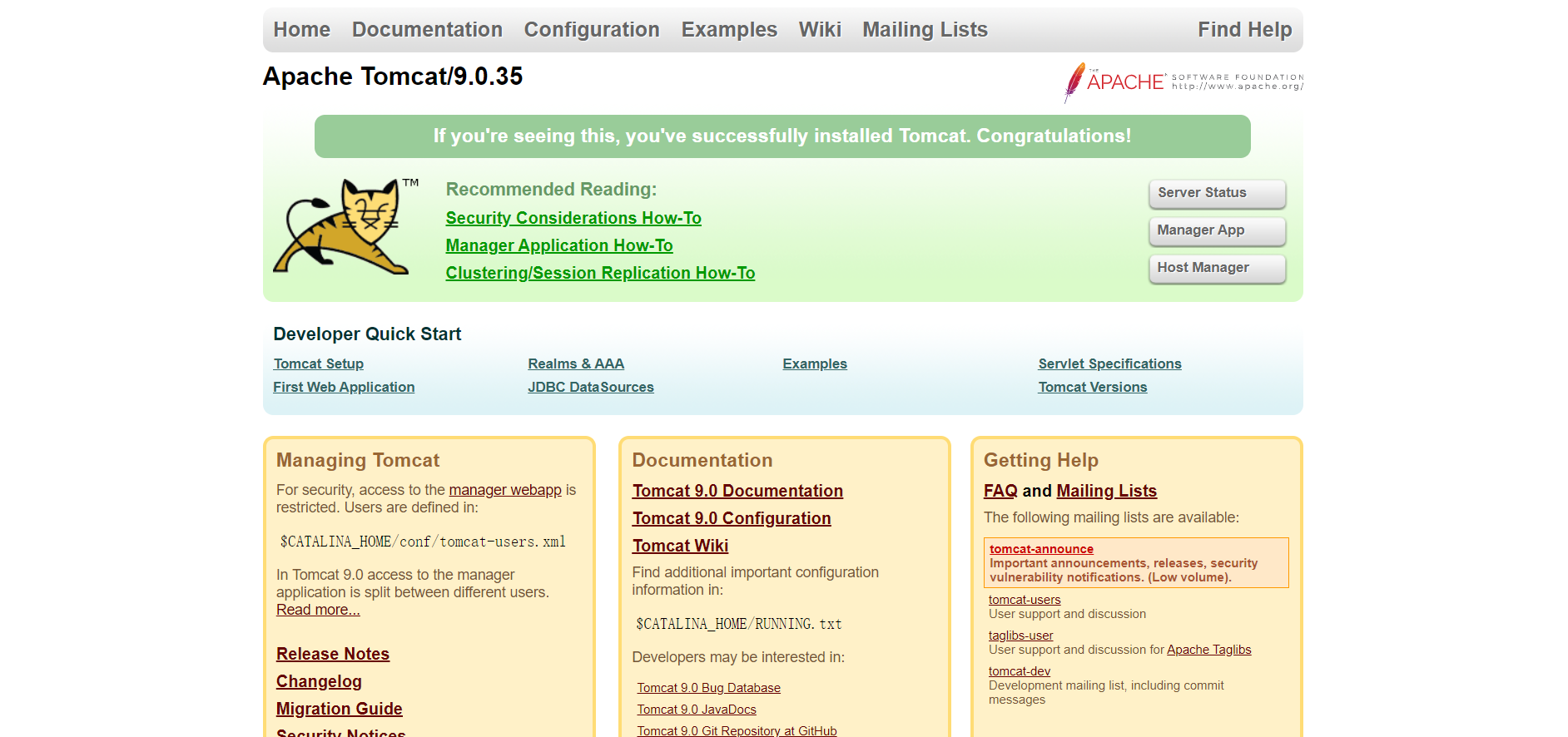Open Tomcat 9.0 Documentation link
The width and height of the screenshot is (1568, 737).
737,491
